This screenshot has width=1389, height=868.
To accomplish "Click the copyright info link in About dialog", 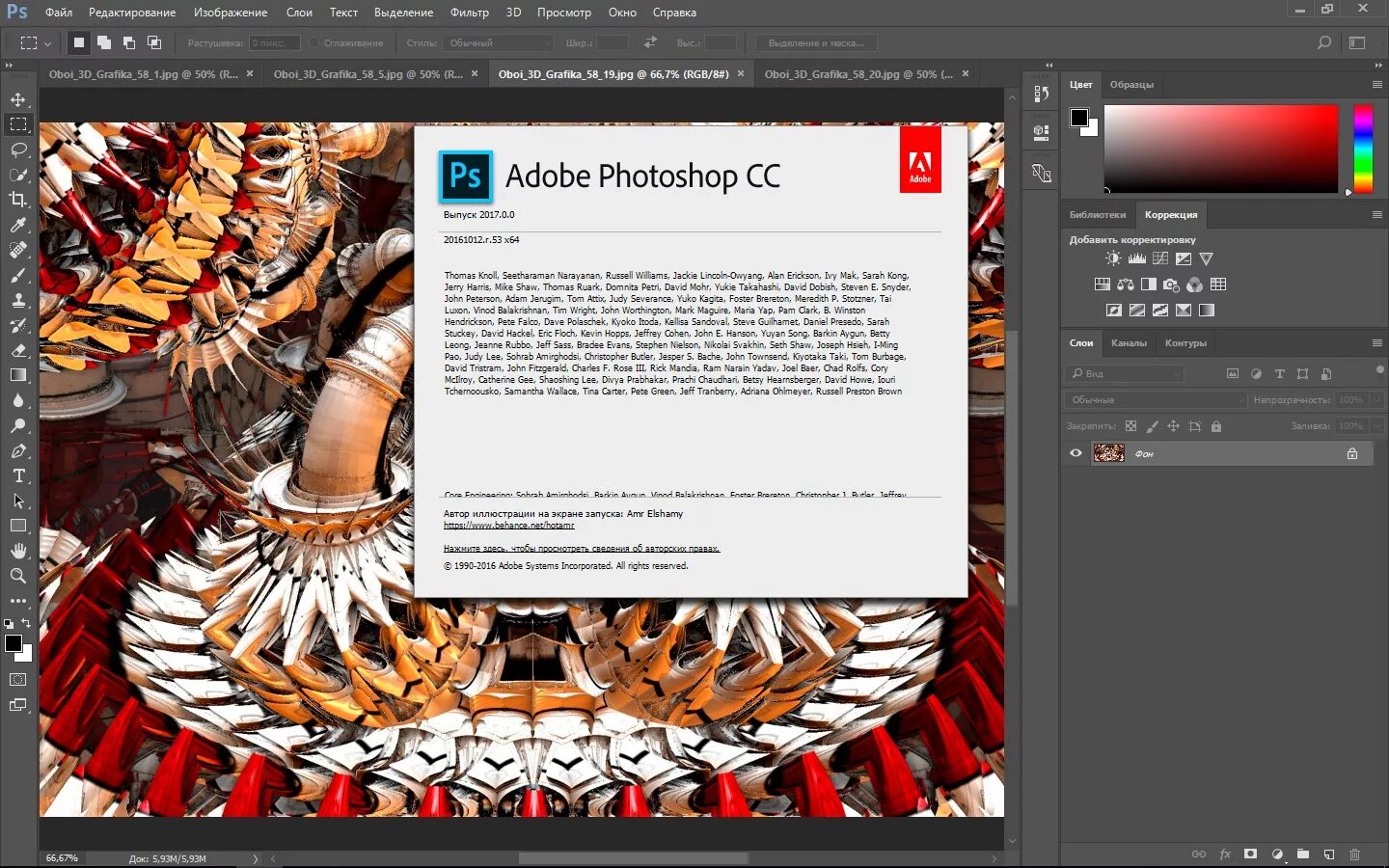I will (x=582, y=549).
